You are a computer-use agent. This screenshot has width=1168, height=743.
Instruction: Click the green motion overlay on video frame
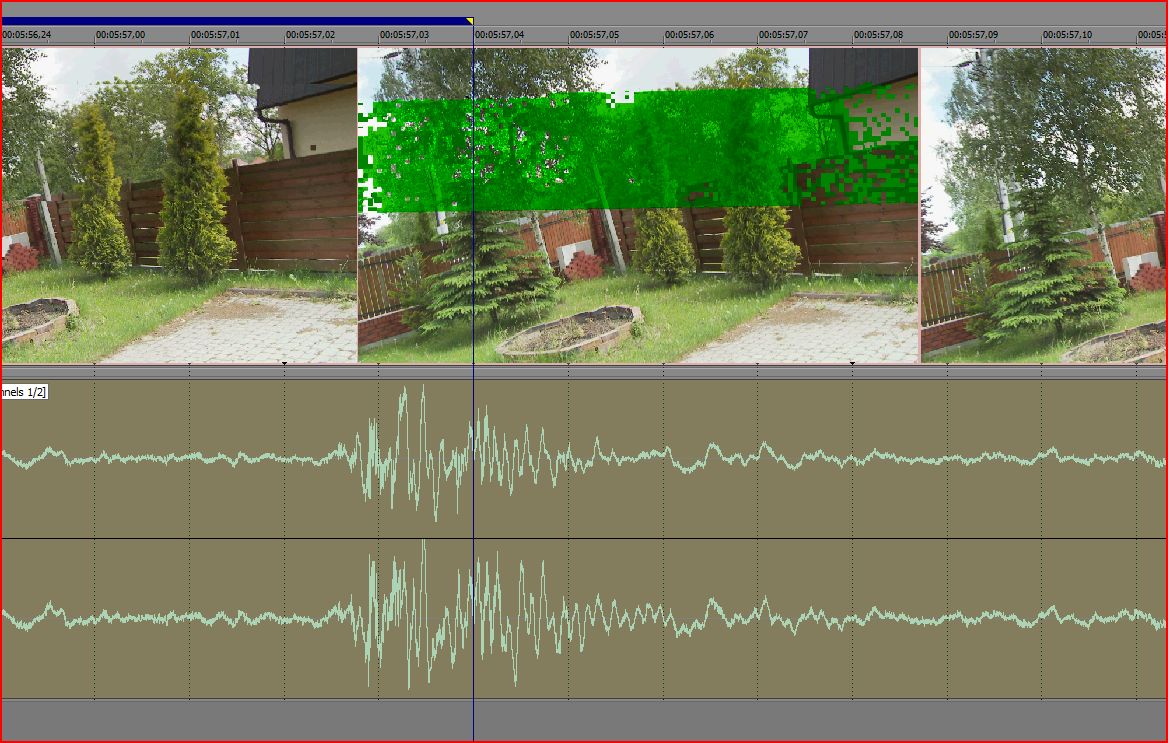[x=638, y=151]
